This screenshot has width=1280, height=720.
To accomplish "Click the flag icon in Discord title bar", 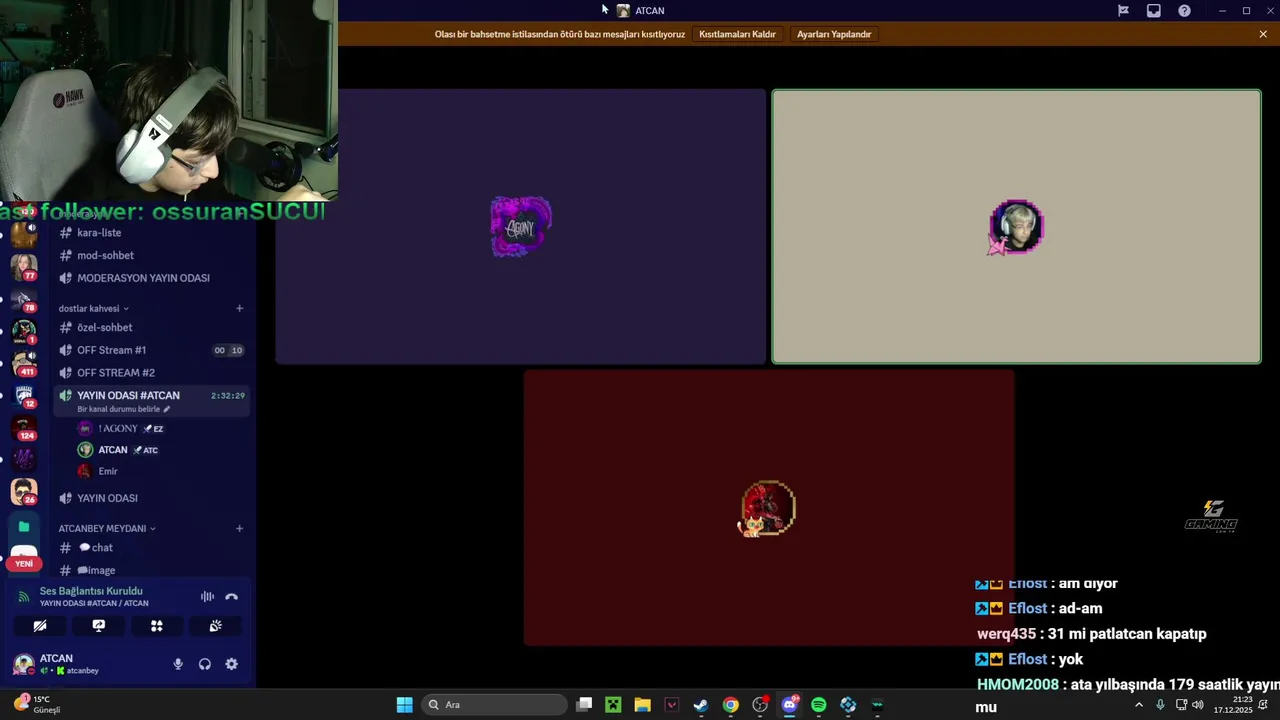I will click(x=1123, y=11).
